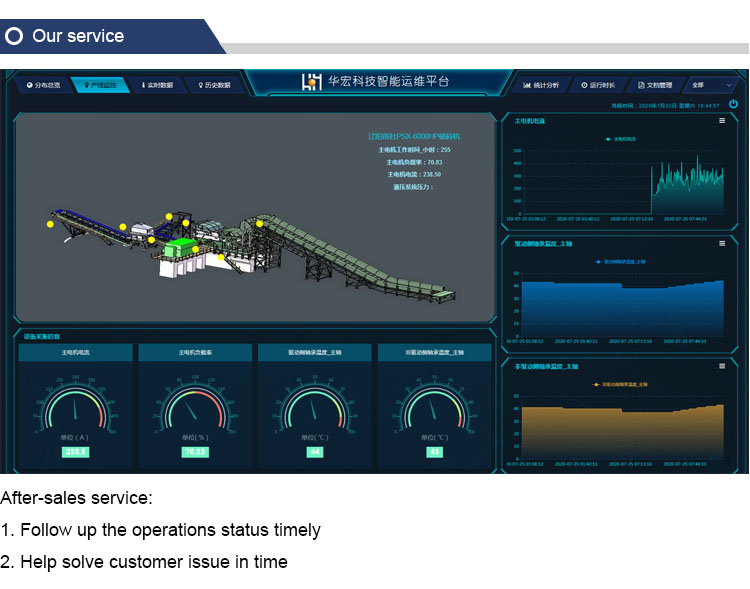Click the 统计分析 button
The width and height of the screenshot is (750, 589).
541,85
